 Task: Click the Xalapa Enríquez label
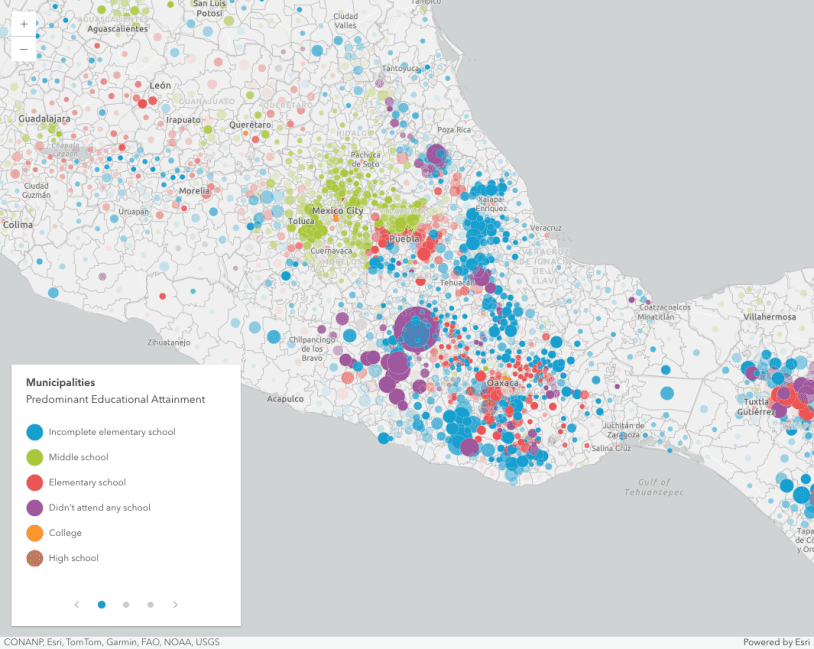click(491, 204)
